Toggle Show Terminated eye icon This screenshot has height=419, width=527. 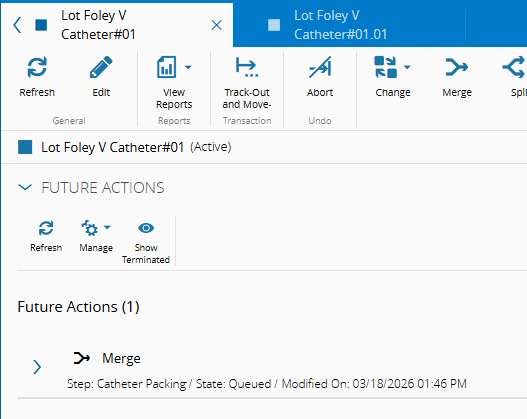click(146, 228)
